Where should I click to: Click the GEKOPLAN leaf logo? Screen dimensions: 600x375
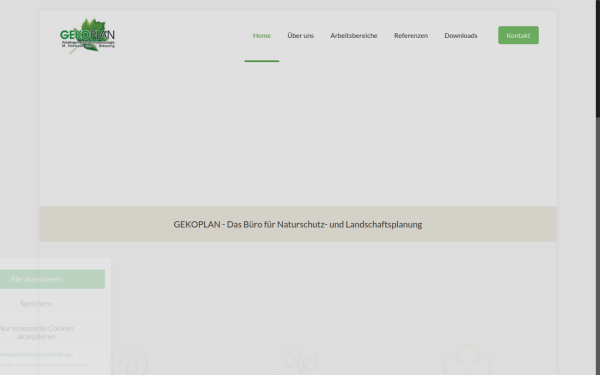(x=87, y=36)
